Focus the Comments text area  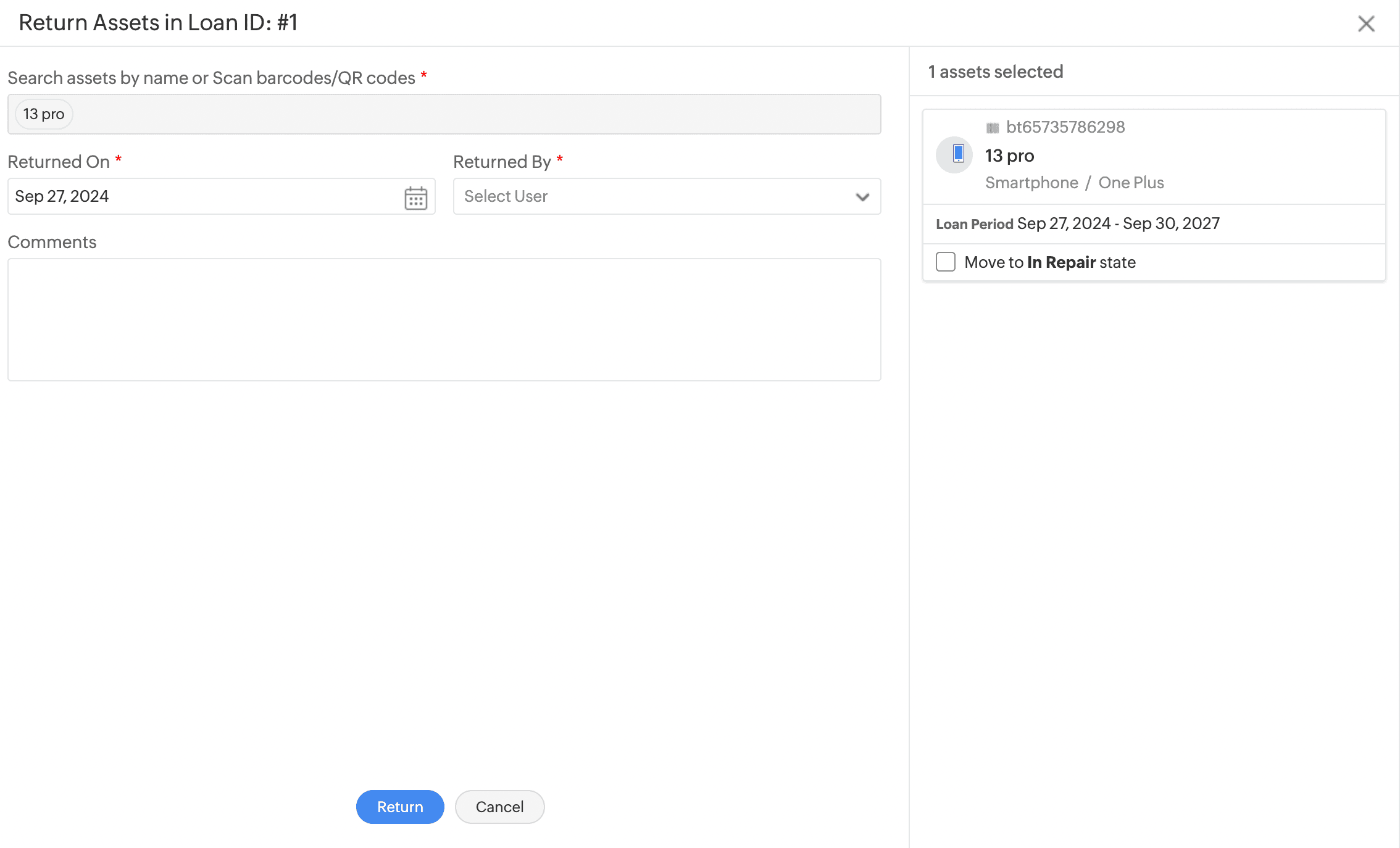pyautogui.click(x=444, y=319)
